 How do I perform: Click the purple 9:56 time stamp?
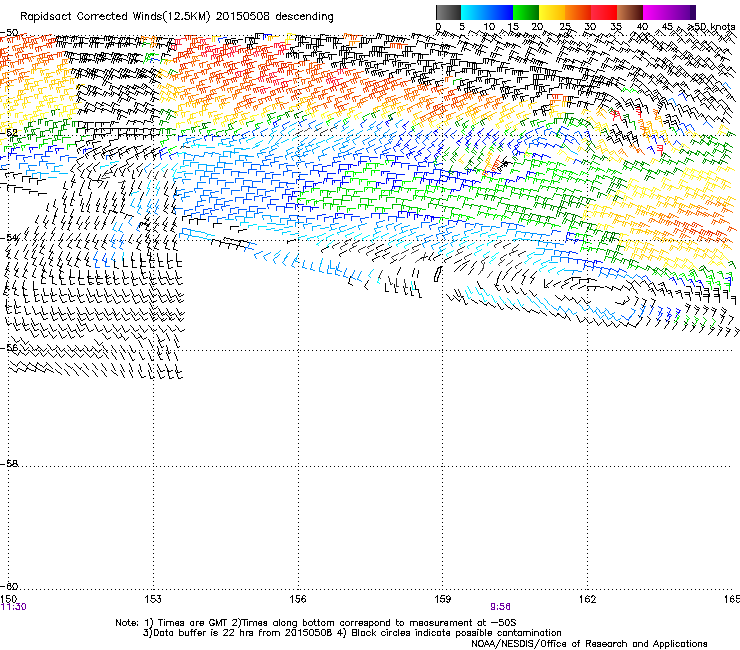point(500,607)
